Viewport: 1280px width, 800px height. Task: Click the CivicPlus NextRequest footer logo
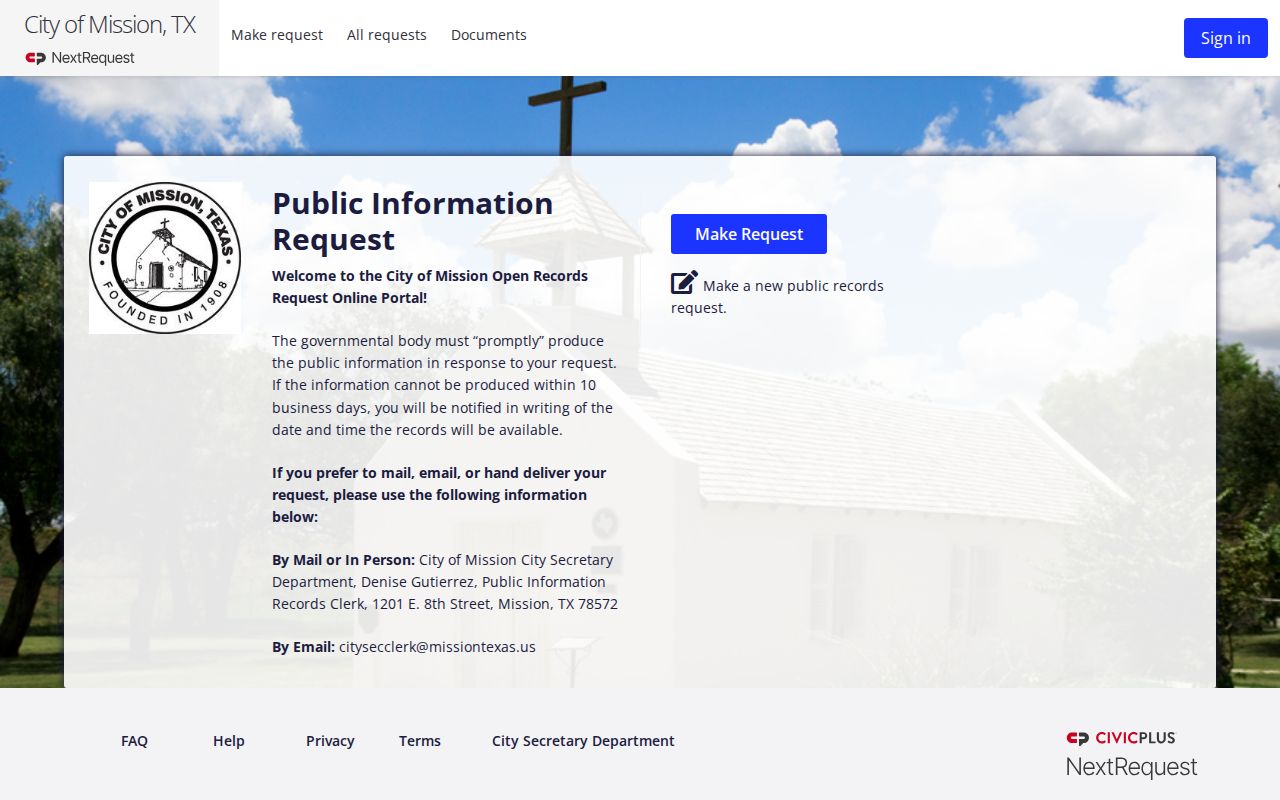pos(1131,755)
